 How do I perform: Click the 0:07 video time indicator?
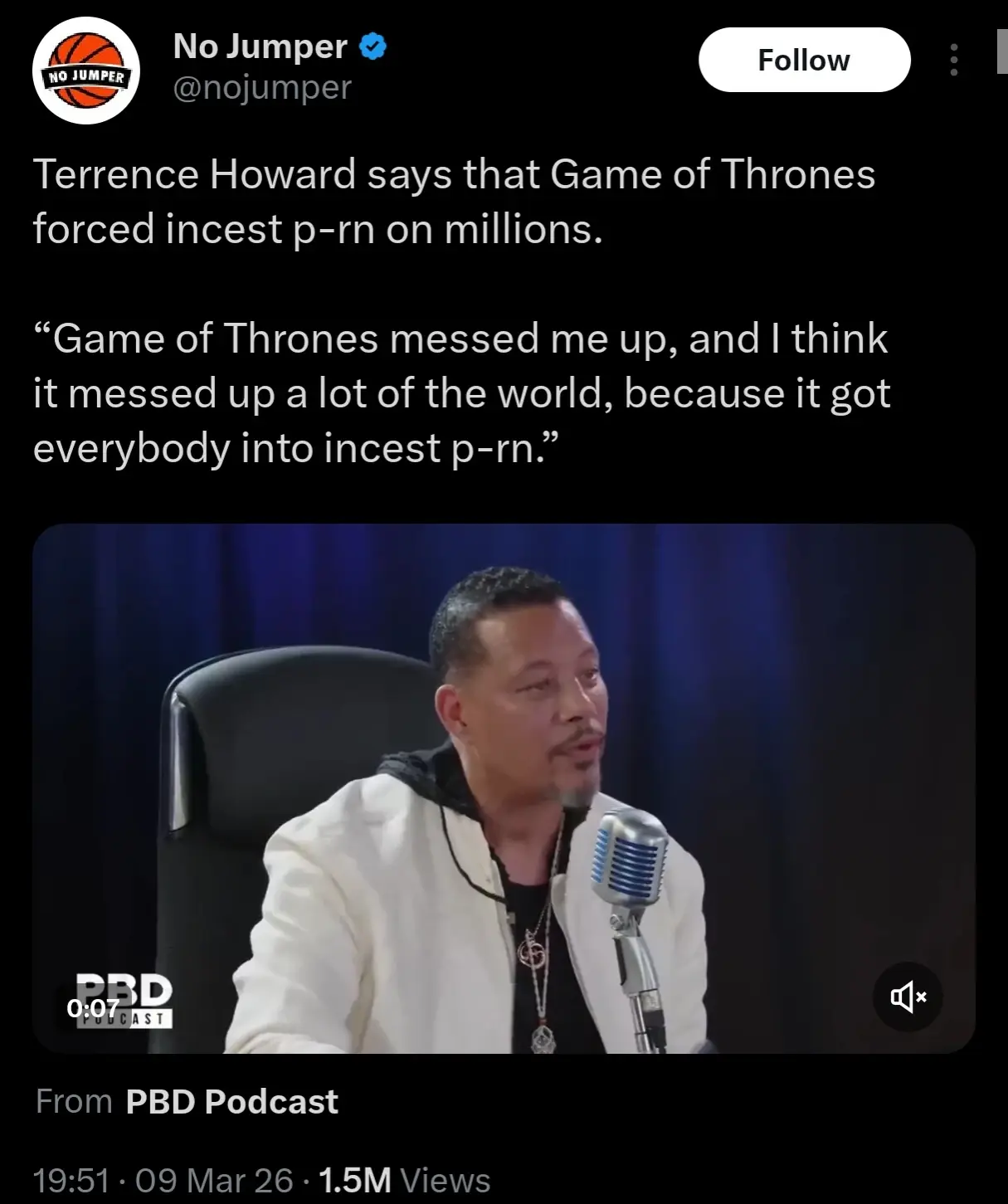click(x=93, y=1008)
